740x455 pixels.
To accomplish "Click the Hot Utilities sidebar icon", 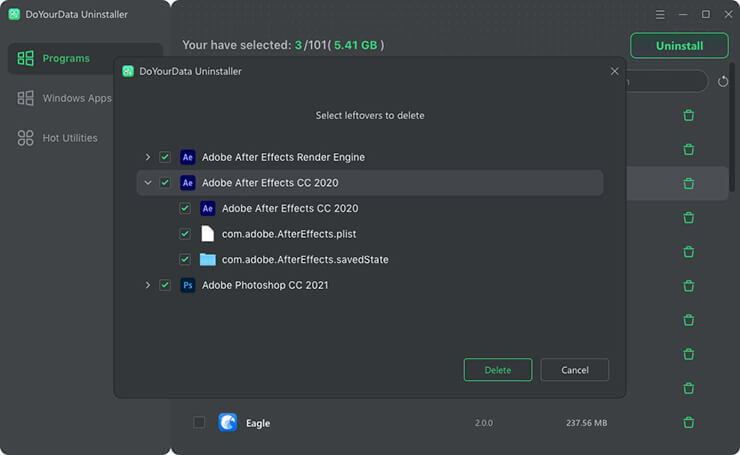I will pos(25,138).
